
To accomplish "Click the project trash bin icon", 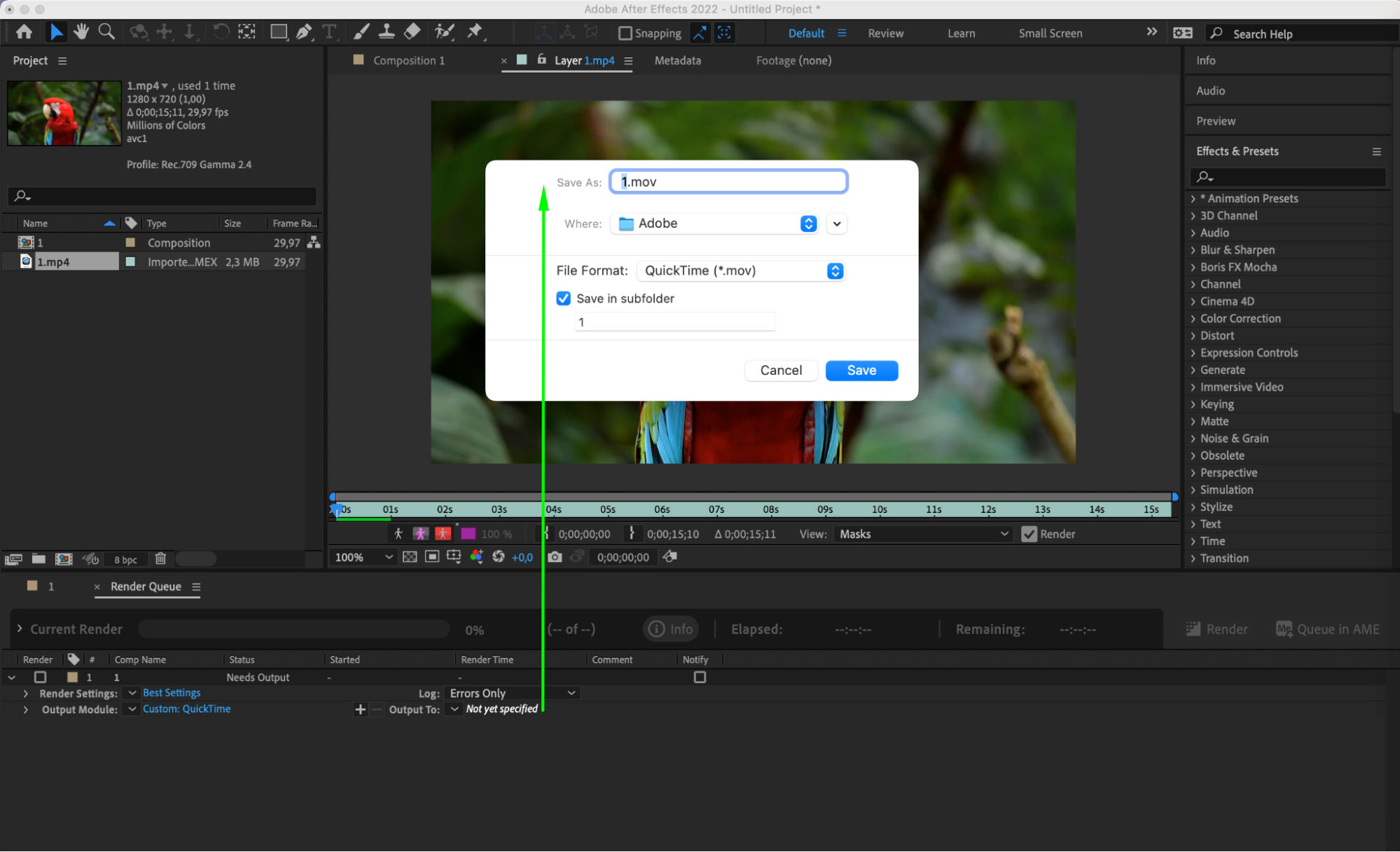I will 160,558.
